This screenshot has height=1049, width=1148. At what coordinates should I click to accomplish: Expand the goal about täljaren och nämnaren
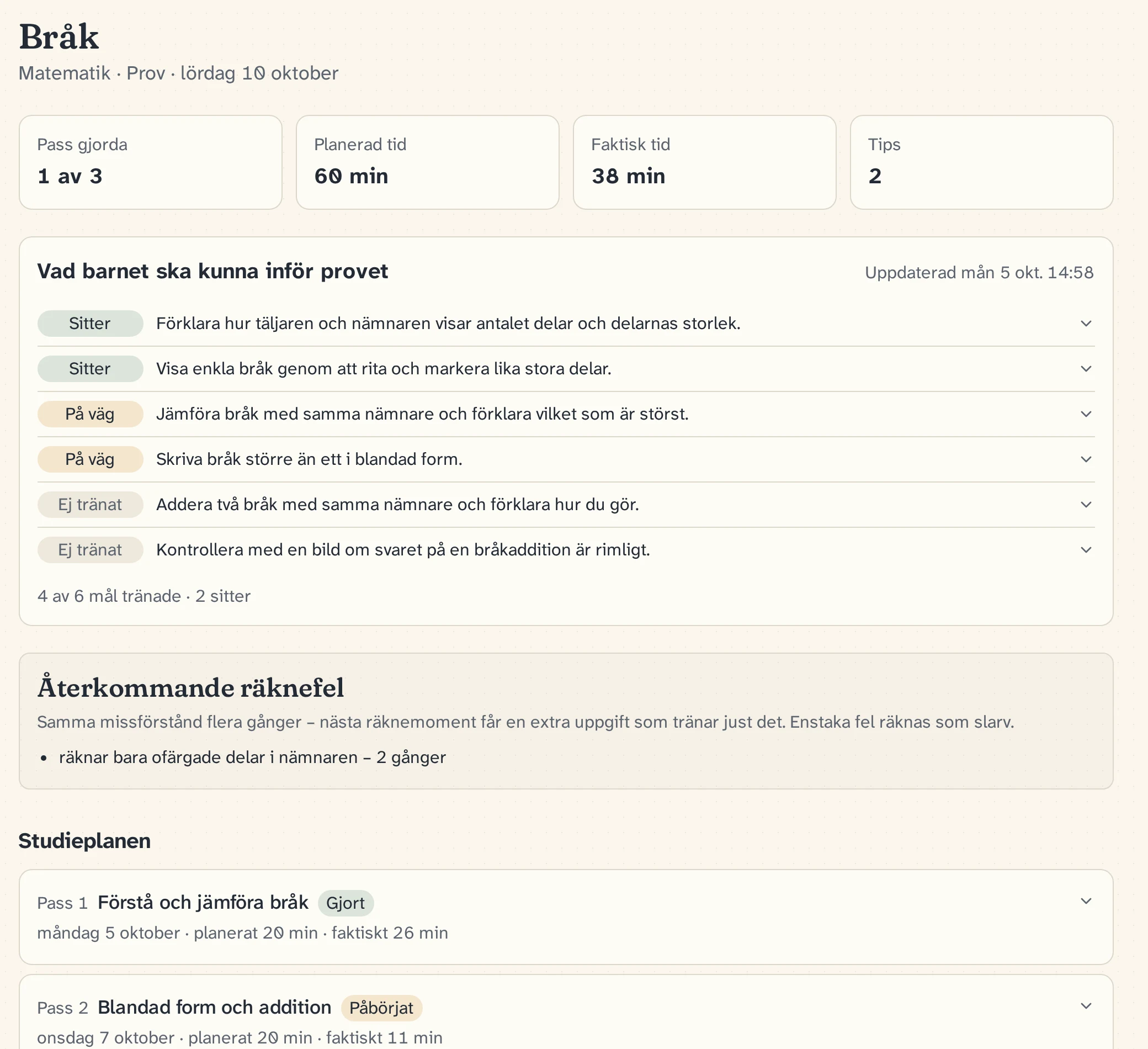click(1086, 324)
